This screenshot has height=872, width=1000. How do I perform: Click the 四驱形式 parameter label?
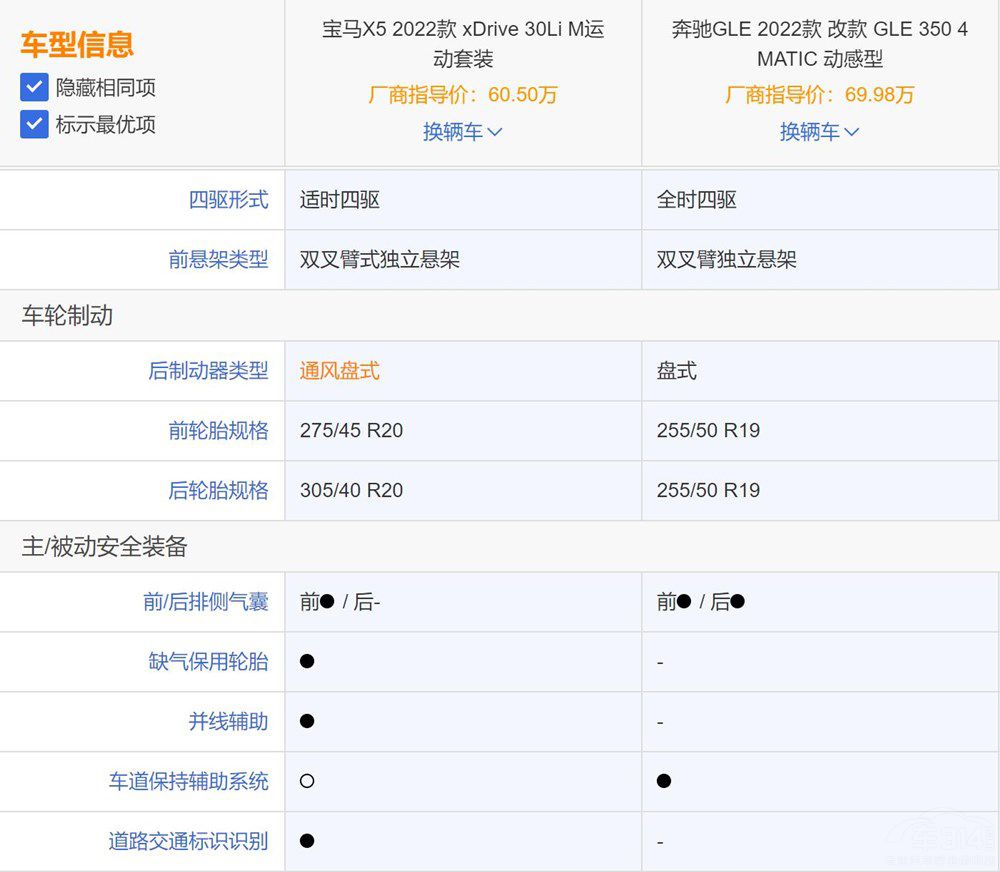tap(228, 200)
